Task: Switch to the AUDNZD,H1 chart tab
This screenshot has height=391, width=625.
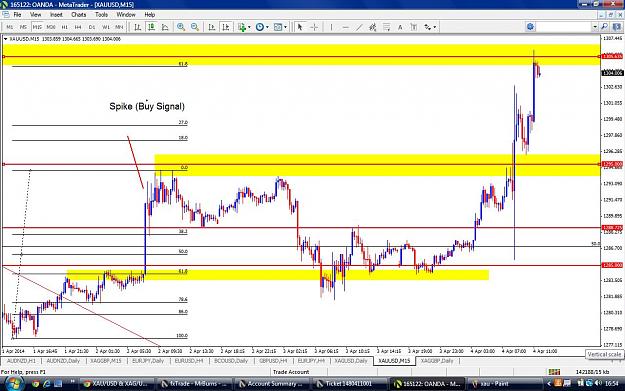Action: point(21,361)
